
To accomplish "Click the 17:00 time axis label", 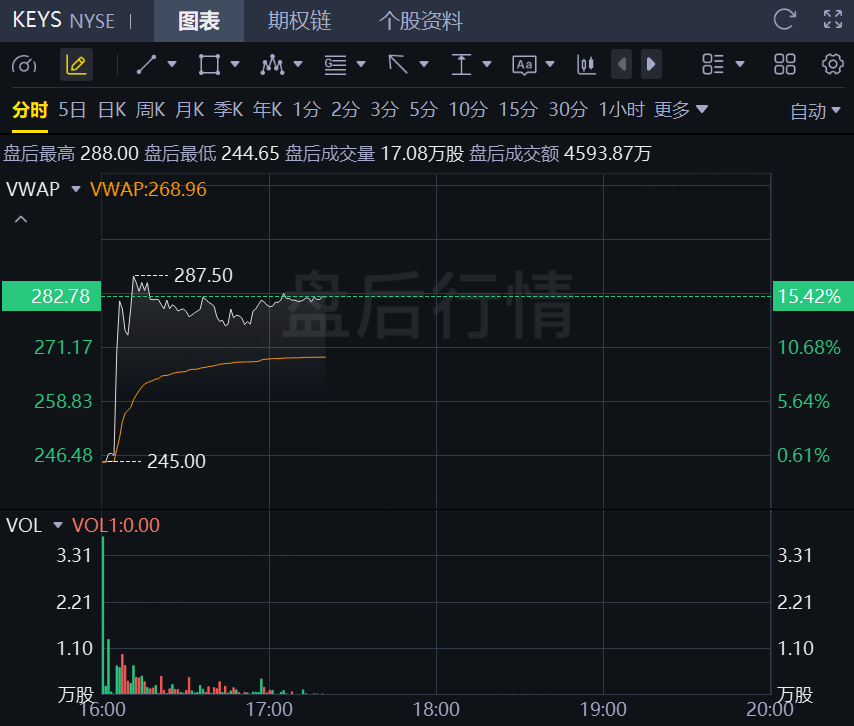I will [269, 709].
